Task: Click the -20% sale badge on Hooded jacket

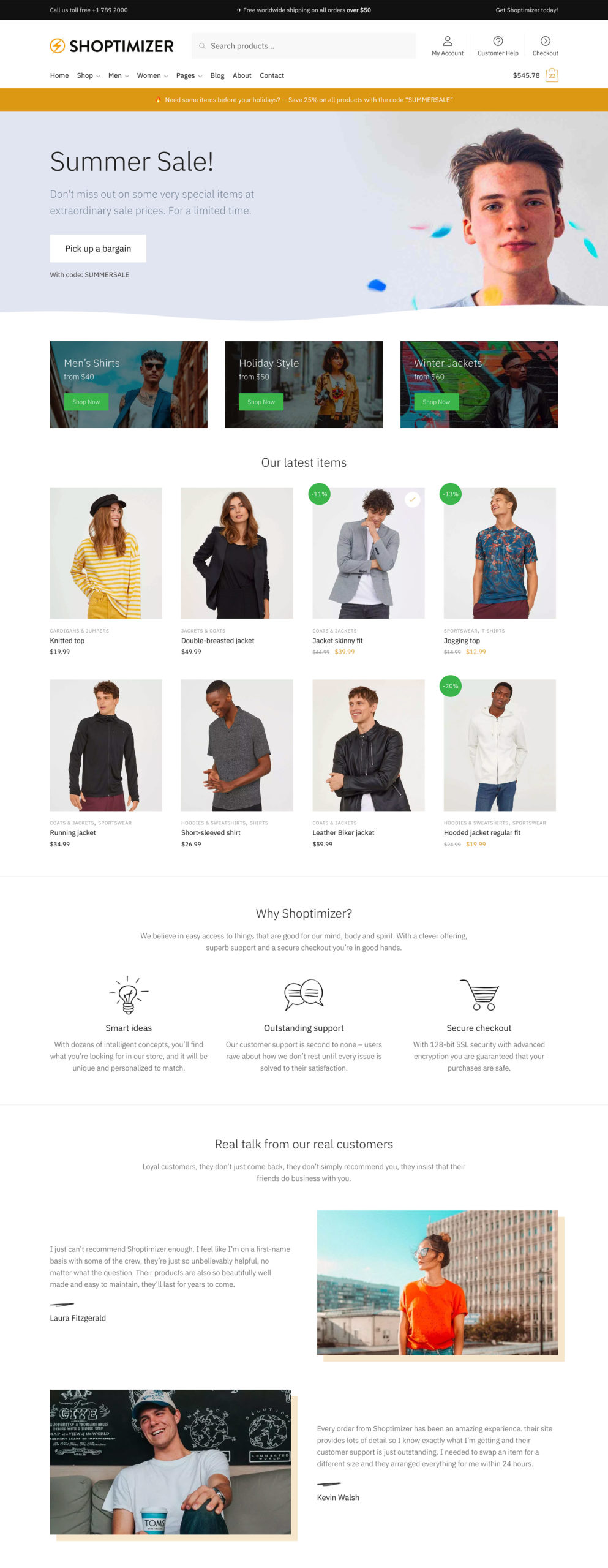Action: point(451,686)
